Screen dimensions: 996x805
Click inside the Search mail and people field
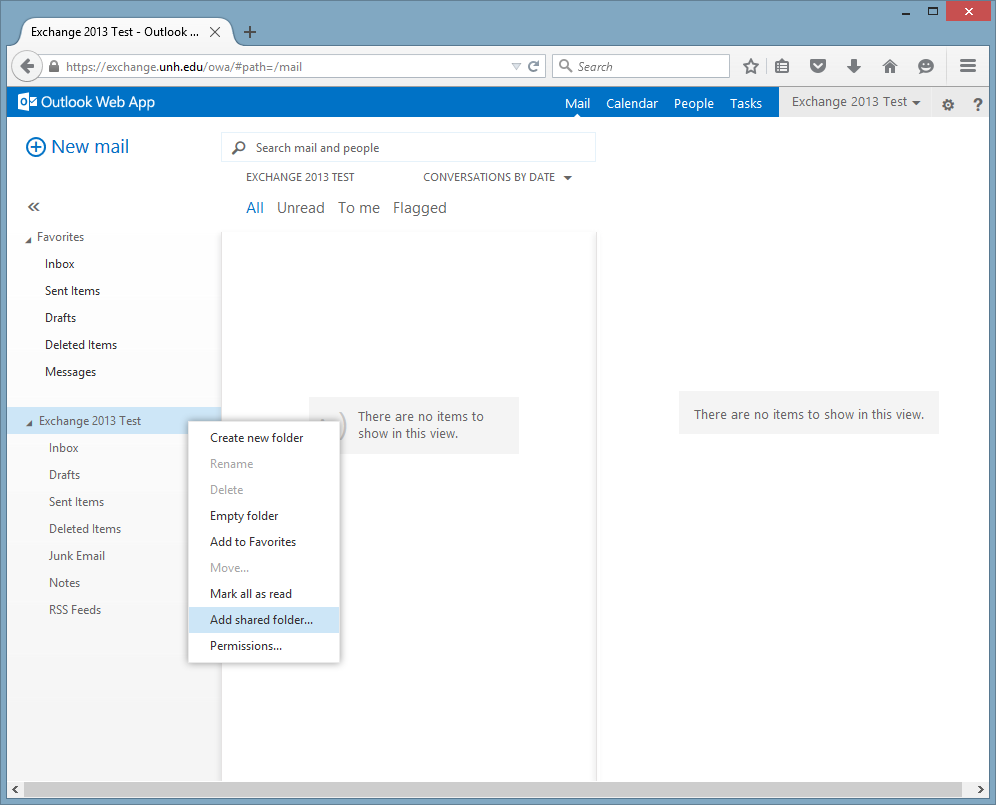[400, 147]
